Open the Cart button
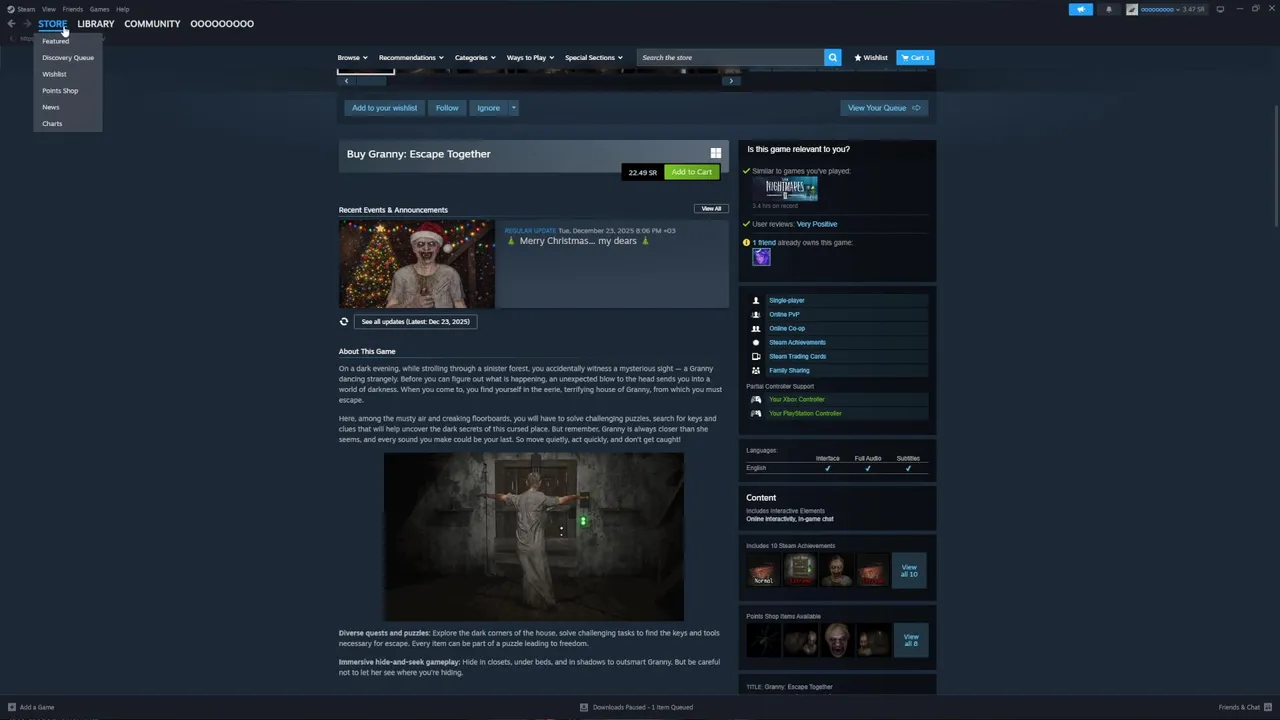 coord(915,58)
